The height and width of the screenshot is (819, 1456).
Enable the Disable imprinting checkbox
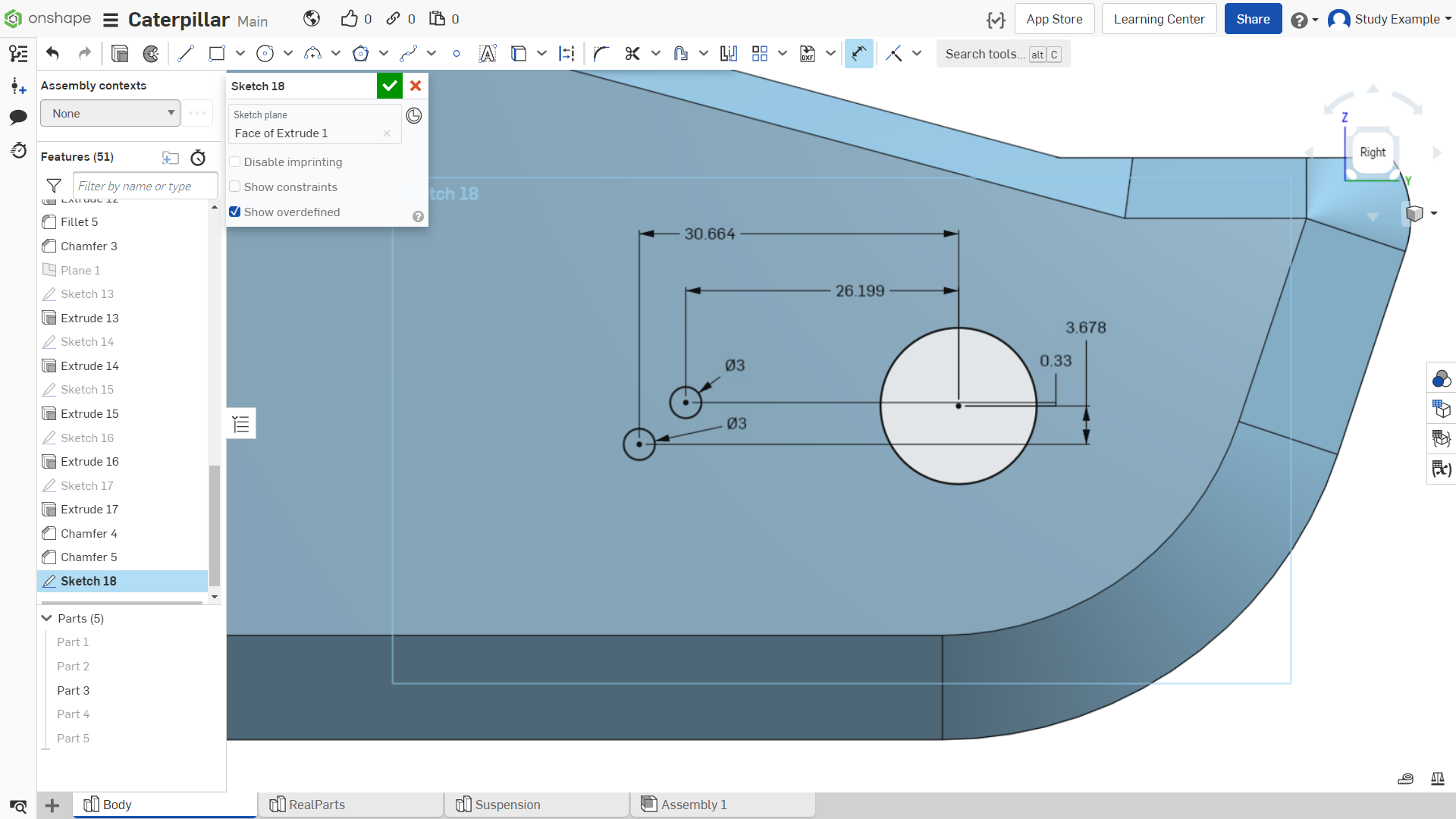tap(235, 162)
